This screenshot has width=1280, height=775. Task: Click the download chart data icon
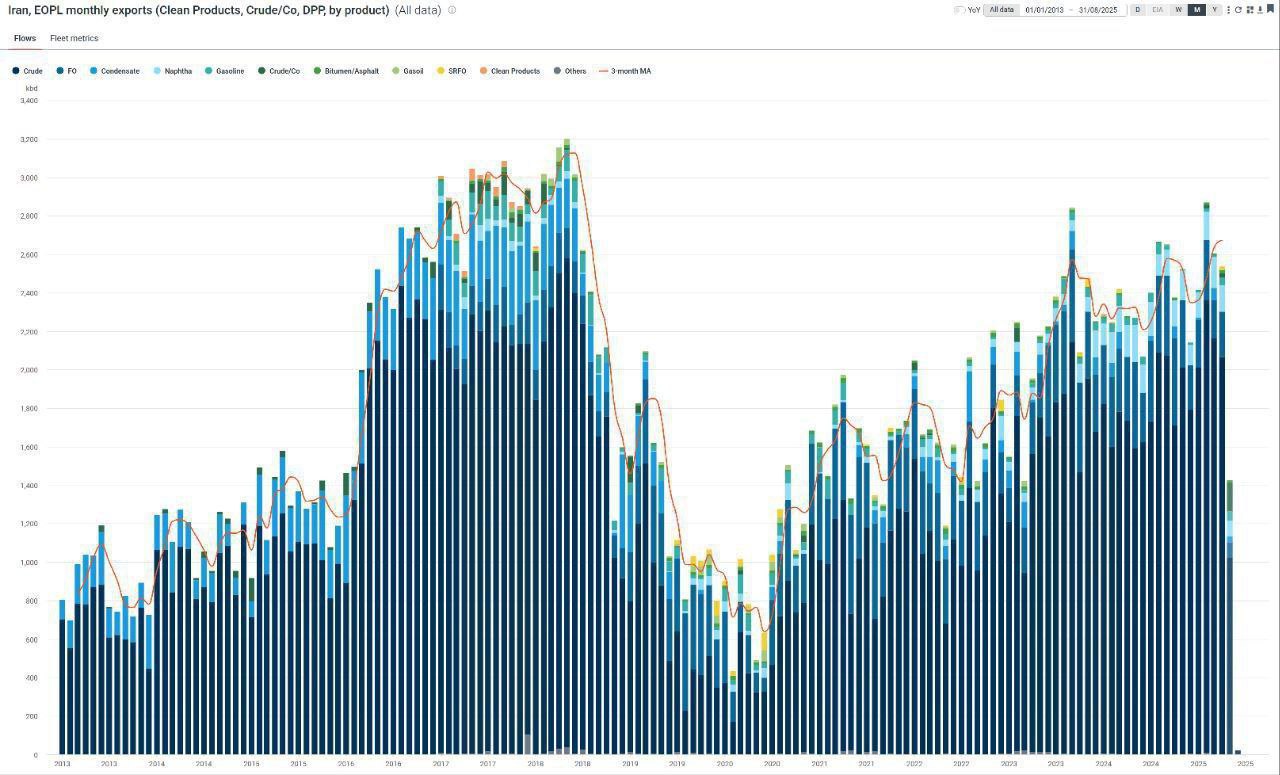pos(1260,10)
